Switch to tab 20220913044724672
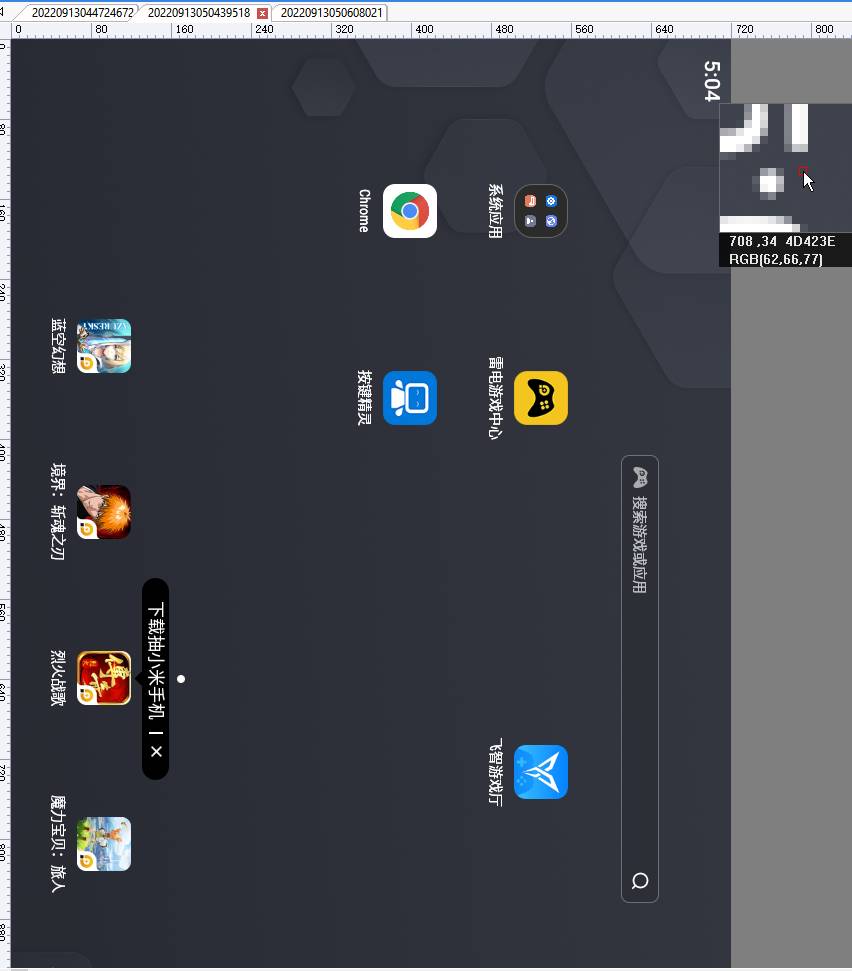 (x=82, y=13)
